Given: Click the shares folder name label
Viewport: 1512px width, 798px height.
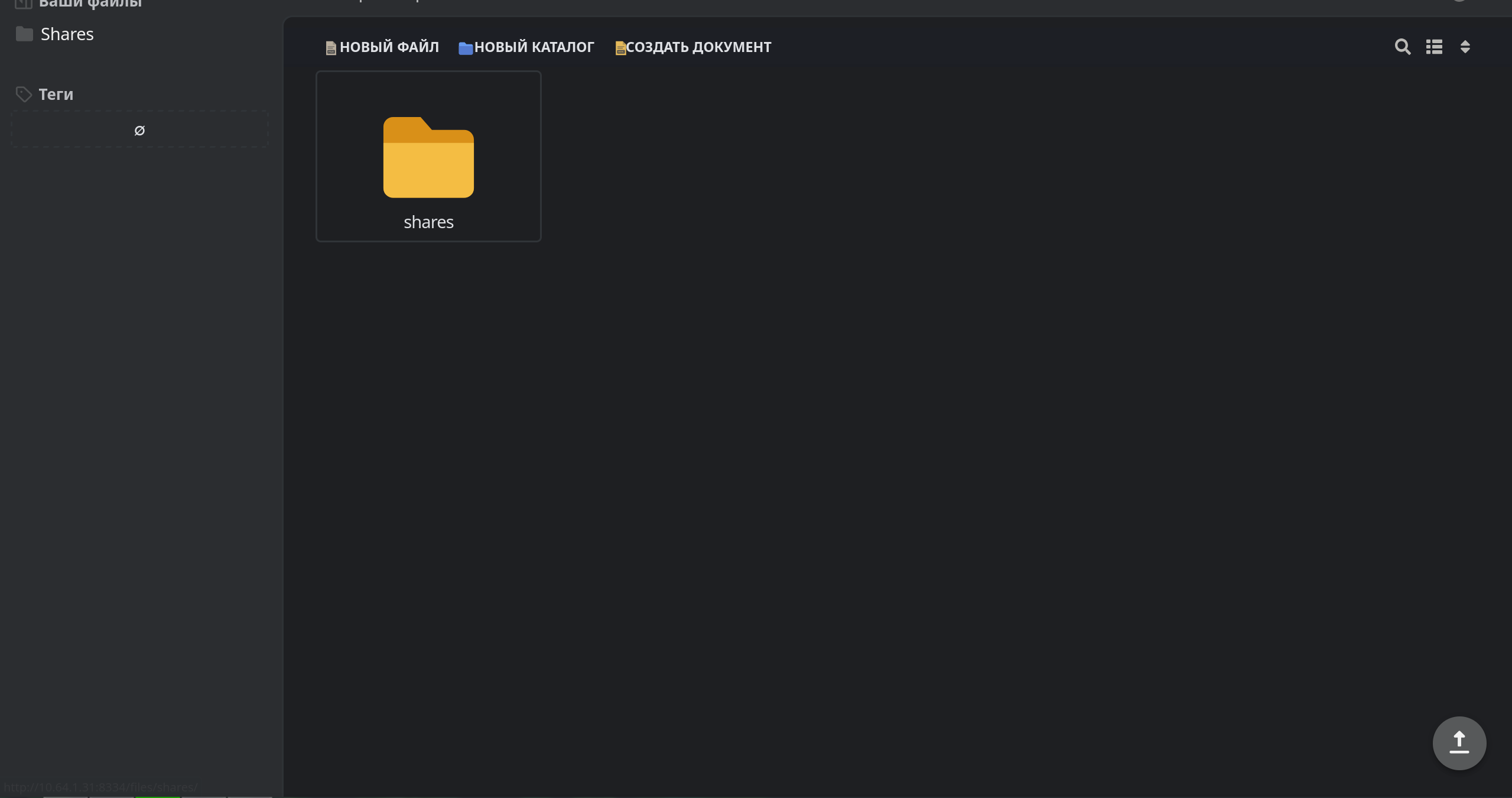Looking at the screenshot, I should click(x=428, y=222).
